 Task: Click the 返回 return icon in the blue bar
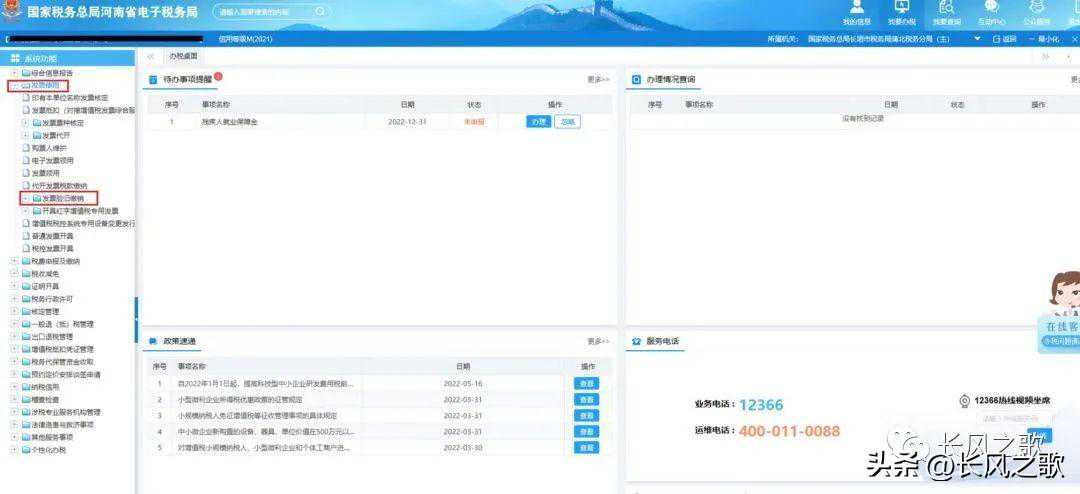click(1003, 39)
